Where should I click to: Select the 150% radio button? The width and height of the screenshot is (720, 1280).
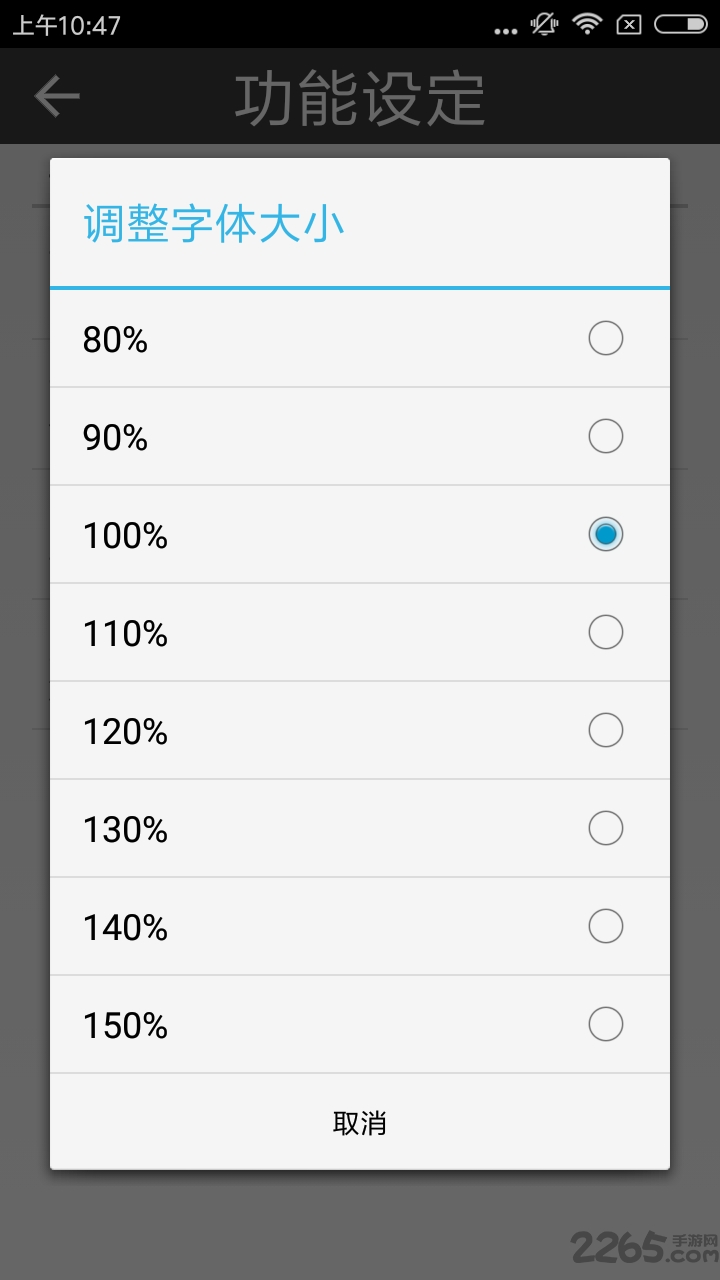(605, 1025)
